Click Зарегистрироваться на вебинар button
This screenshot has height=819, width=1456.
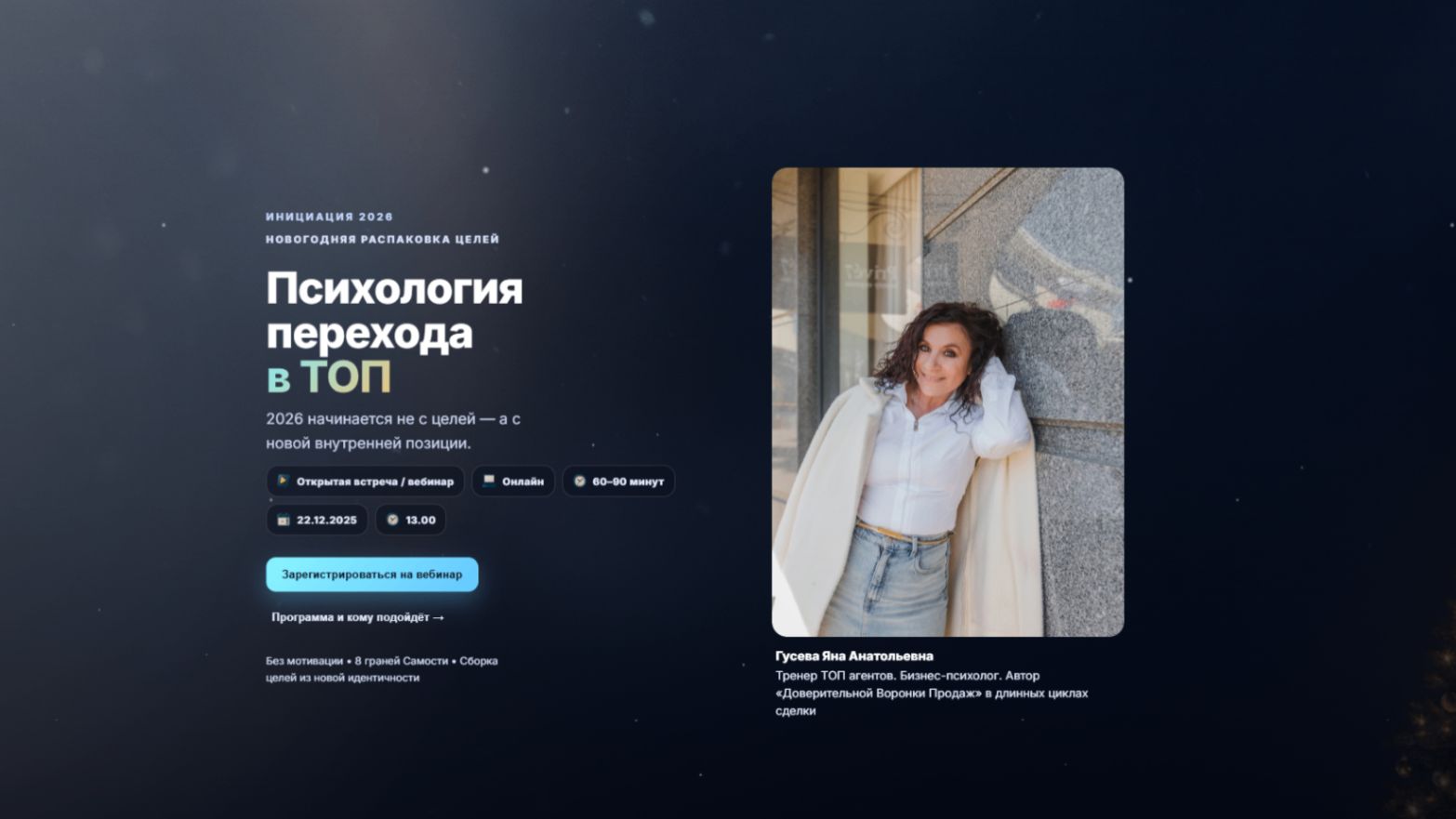pos(372,575)
